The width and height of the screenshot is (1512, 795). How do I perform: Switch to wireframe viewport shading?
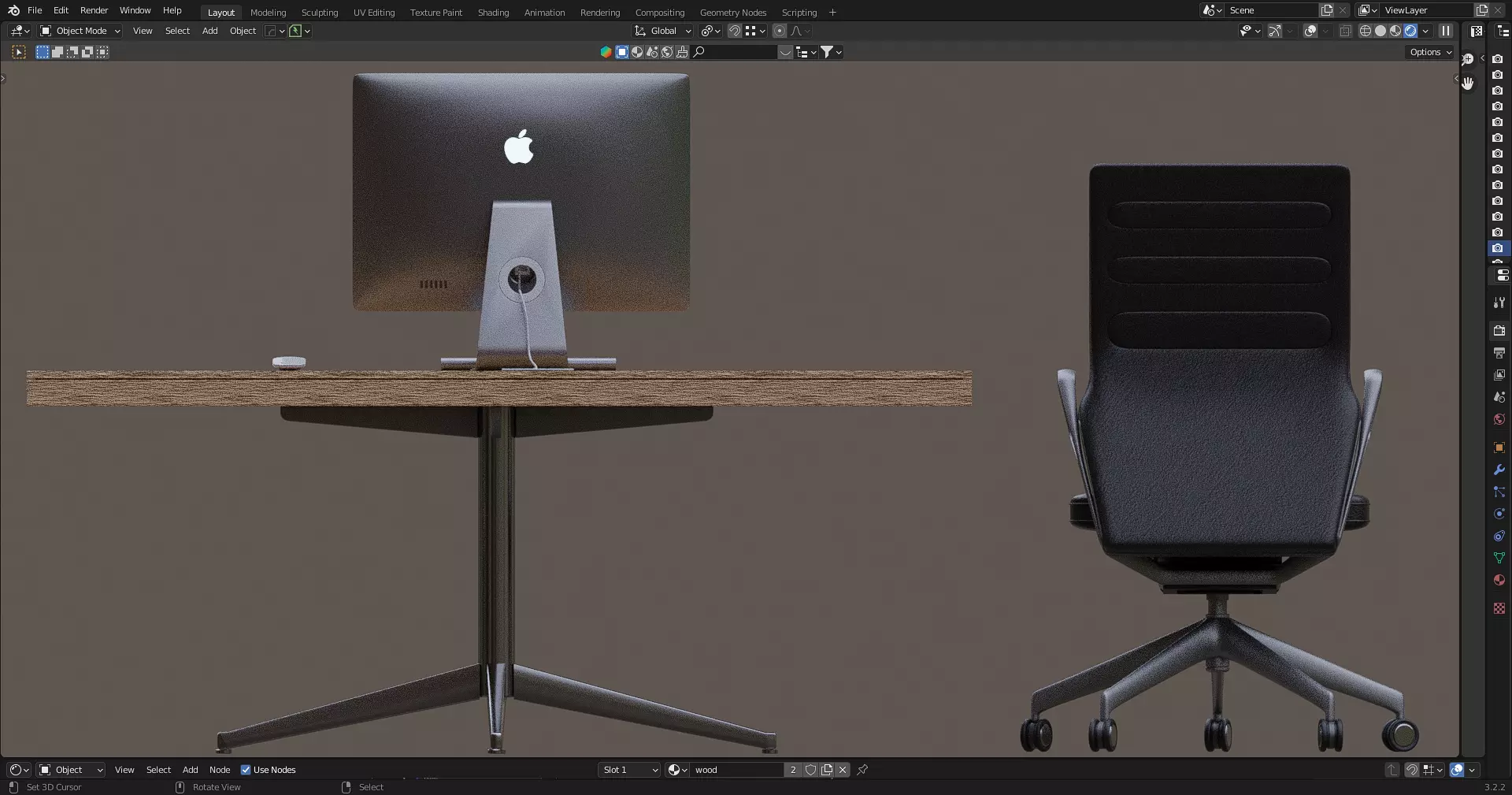point(1366,31)
